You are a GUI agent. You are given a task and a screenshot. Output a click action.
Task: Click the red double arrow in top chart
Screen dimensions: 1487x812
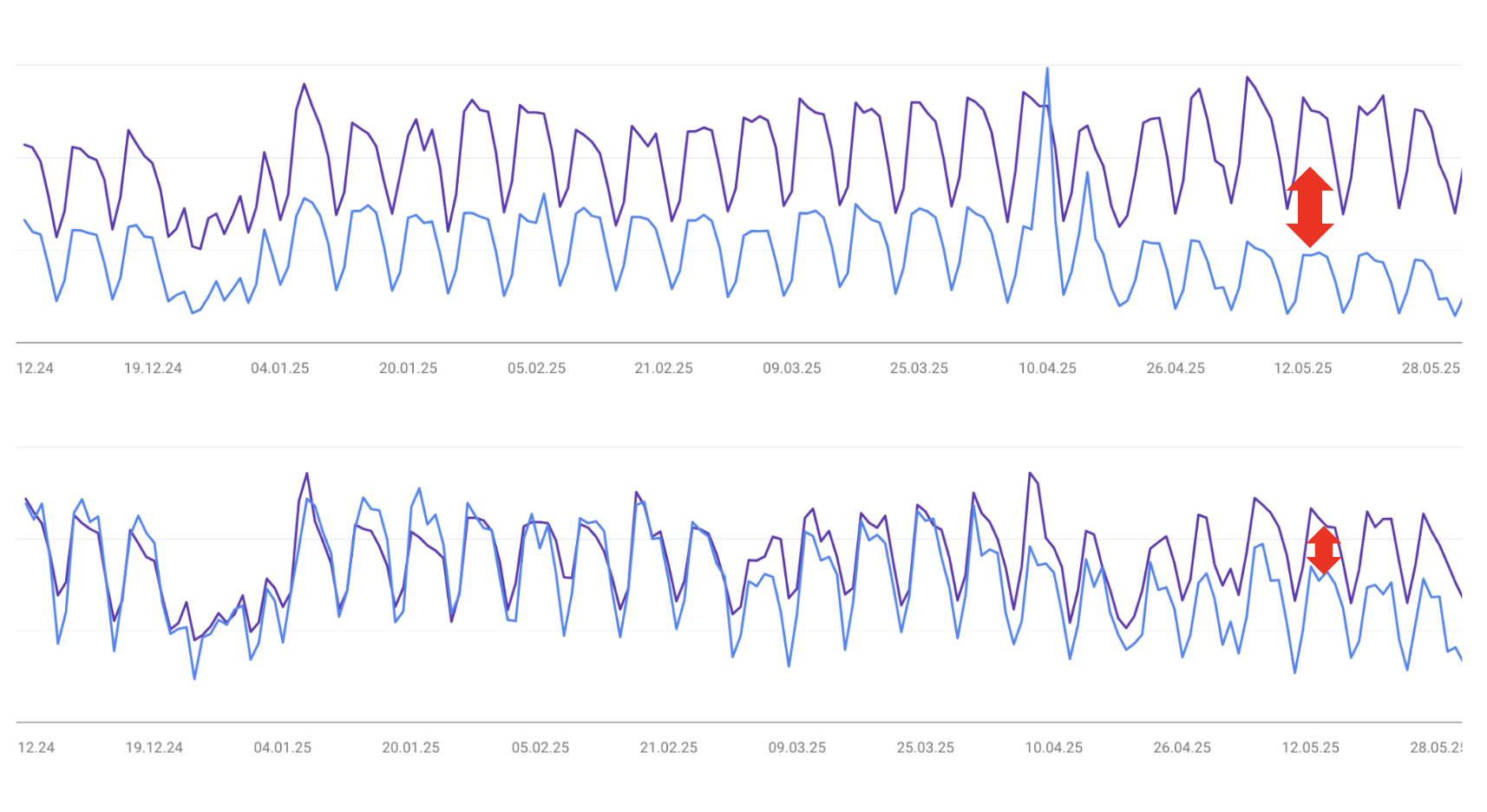point(1309,207)
